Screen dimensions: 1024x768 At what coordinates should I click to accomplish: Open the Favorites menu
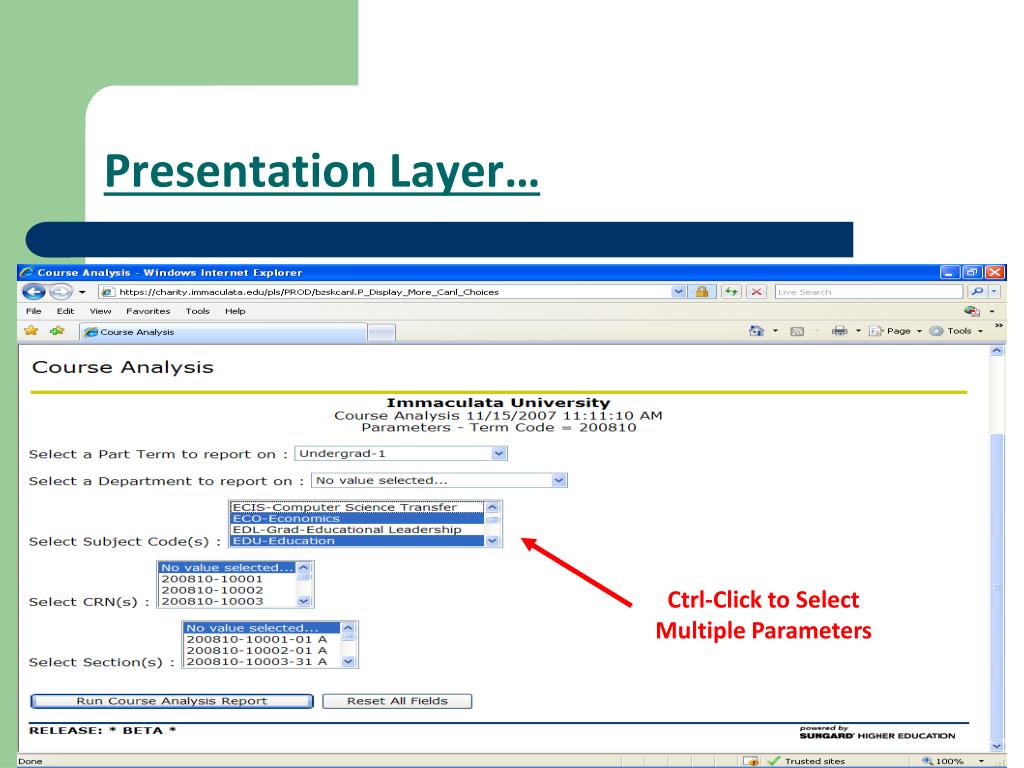tap(148, 312)
